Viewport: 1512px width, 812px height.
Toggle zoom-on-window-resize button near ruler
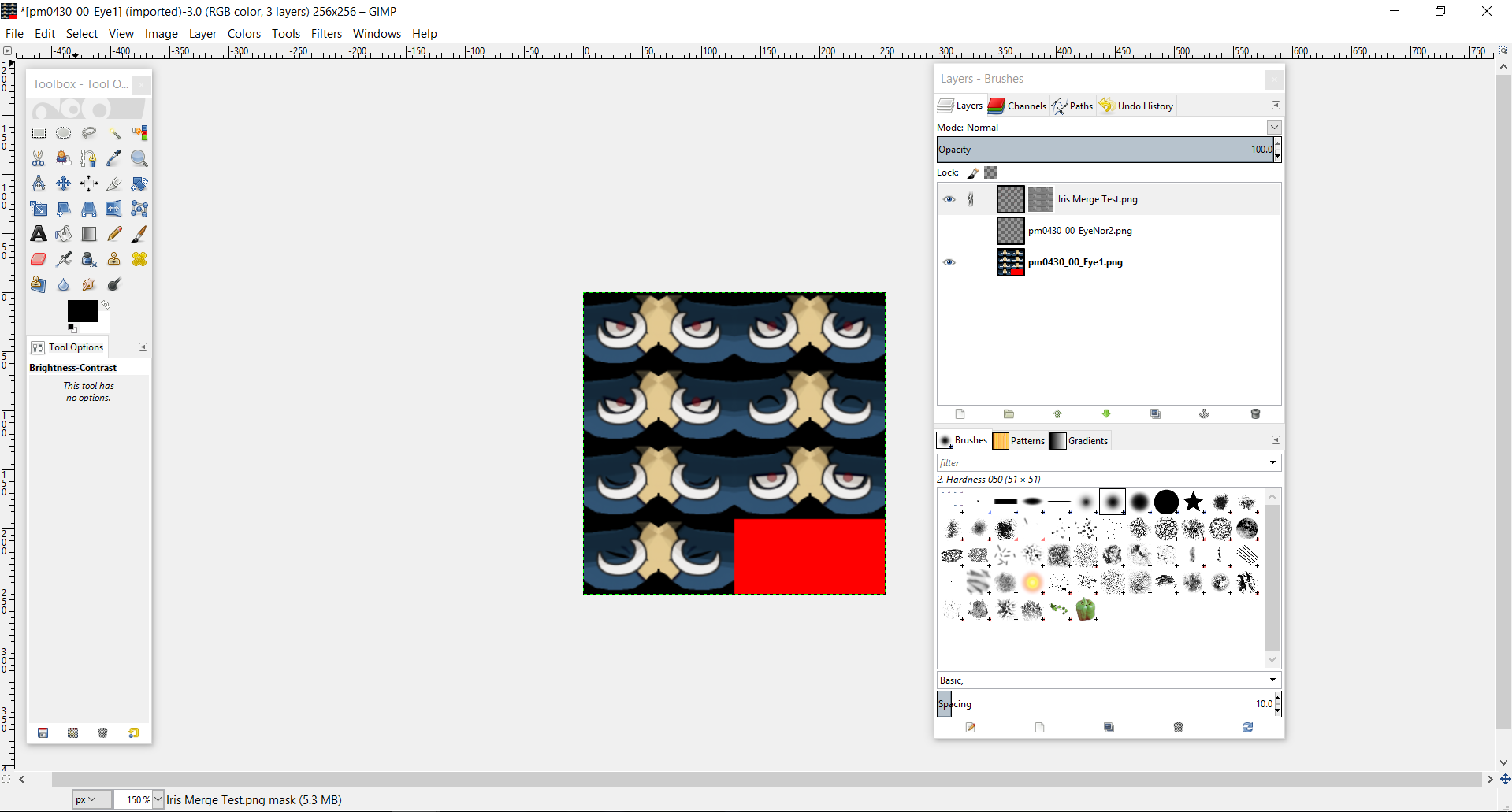pyautogui.click(x=1503, y=50)
